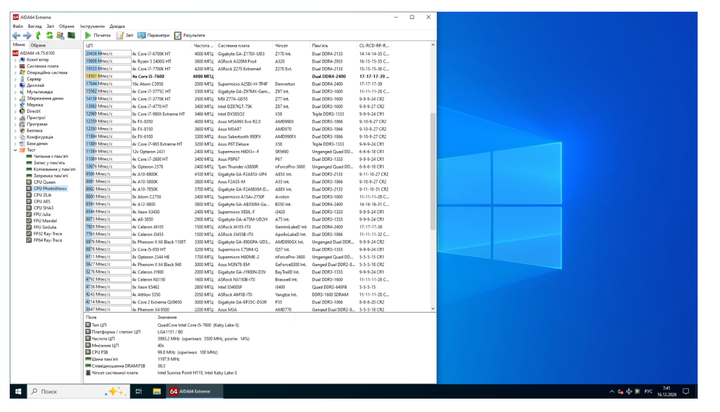This screenshot has width=720, height=412.
Task: Select the 4x Ryzen 5 2400G HT row
Action: point(237,61)
